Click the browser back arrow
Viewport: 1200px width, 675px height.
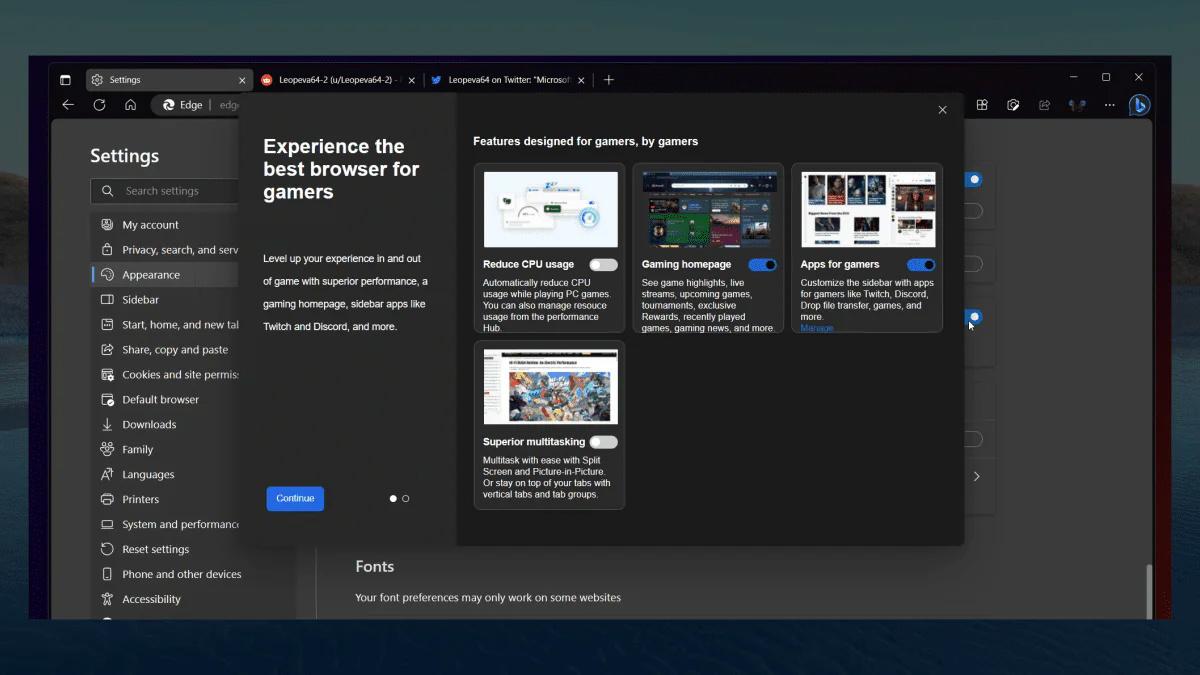coord(68,104)
